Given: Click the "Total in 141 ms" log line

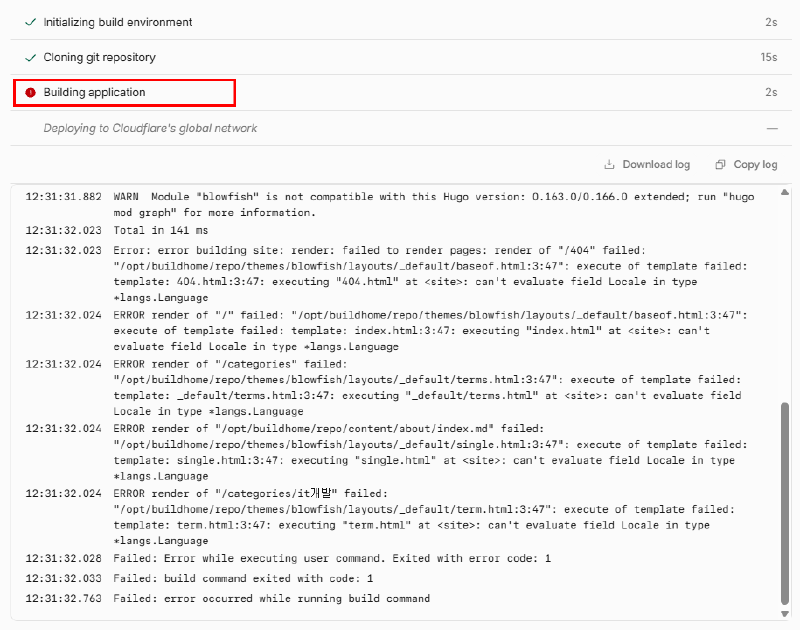Looking at the screenshot, I should coord(161,230).
